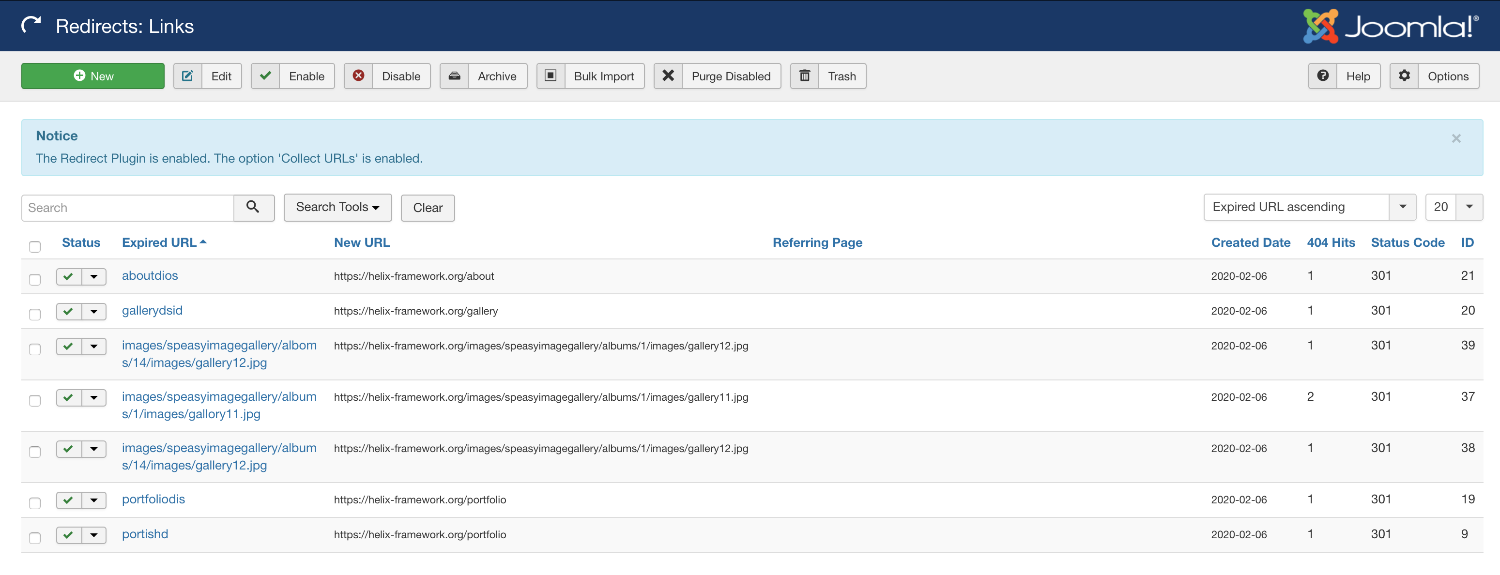Click into the Search text field
This screenshot has width=1500, height=575.
[127, 207]
